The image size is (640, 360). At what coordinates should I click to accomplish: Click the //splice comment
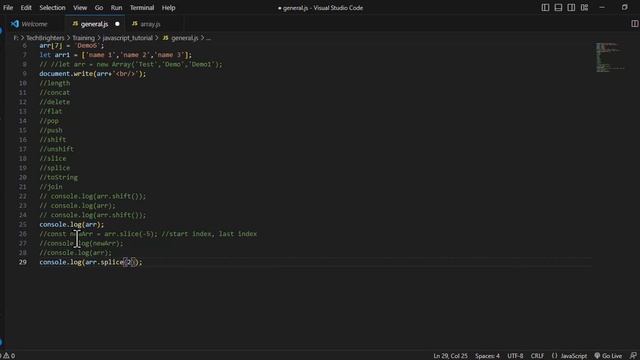click(x=55, y=168)
